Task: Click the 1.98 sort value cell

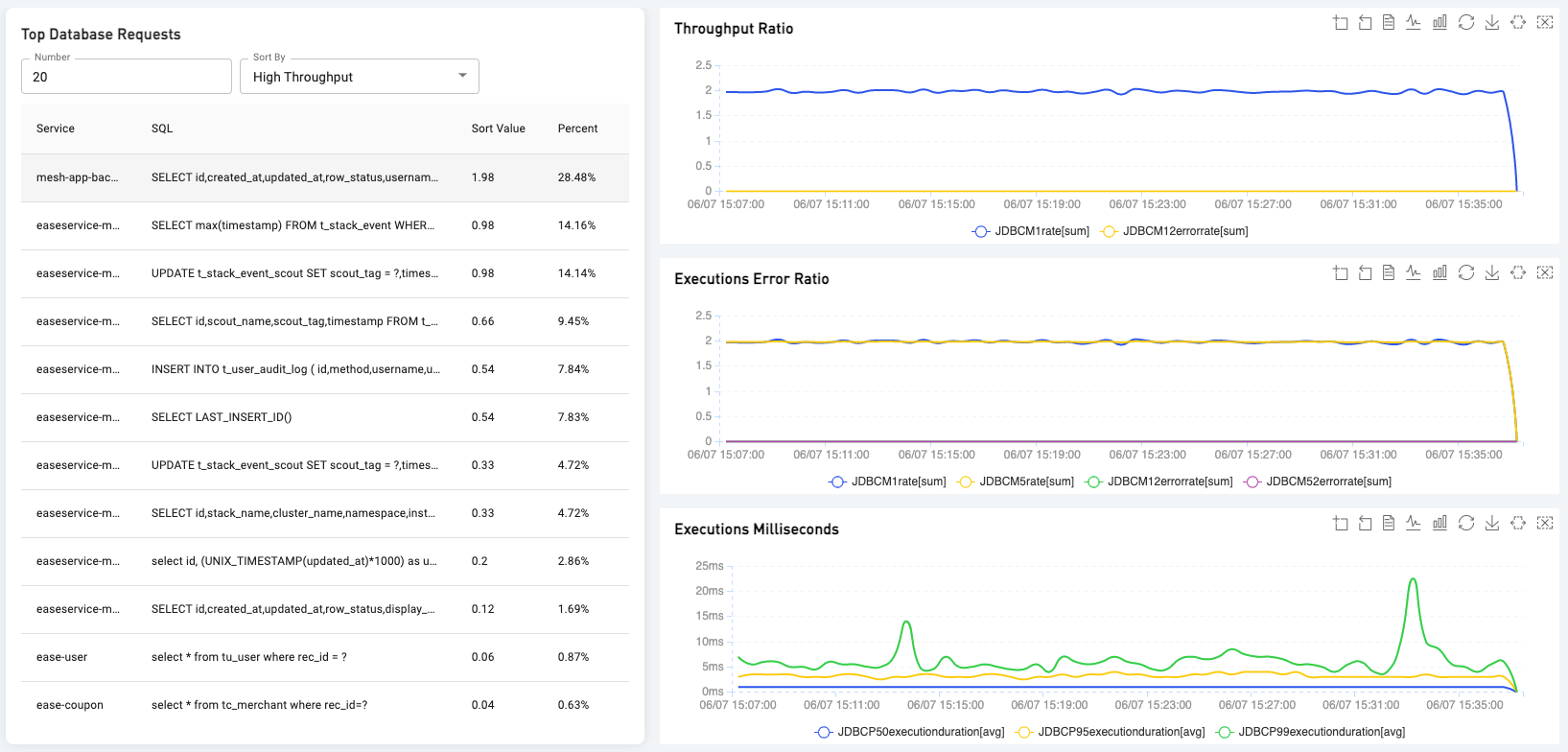Action: tap(482, 177)
